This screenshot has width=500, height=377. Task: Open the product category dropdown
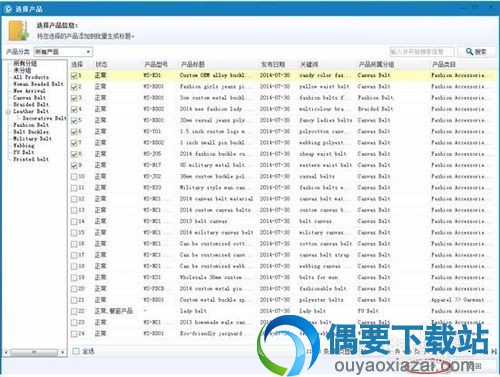(x=63, y=52)
